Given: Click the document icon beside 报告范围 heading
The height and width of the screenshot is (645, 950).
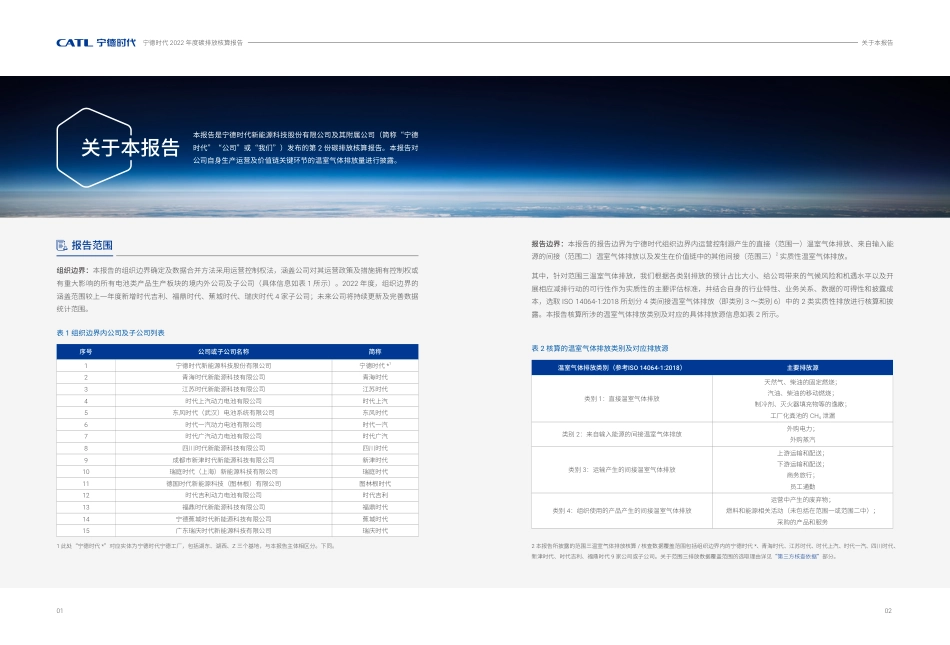Looking at the screenshot, I should [x=62, y=245].
